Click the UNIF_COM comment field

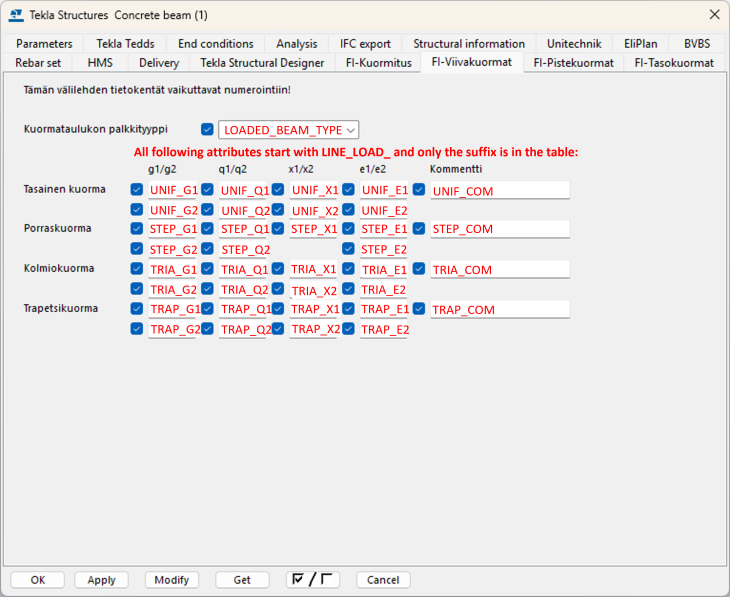[x=500, y=190]
